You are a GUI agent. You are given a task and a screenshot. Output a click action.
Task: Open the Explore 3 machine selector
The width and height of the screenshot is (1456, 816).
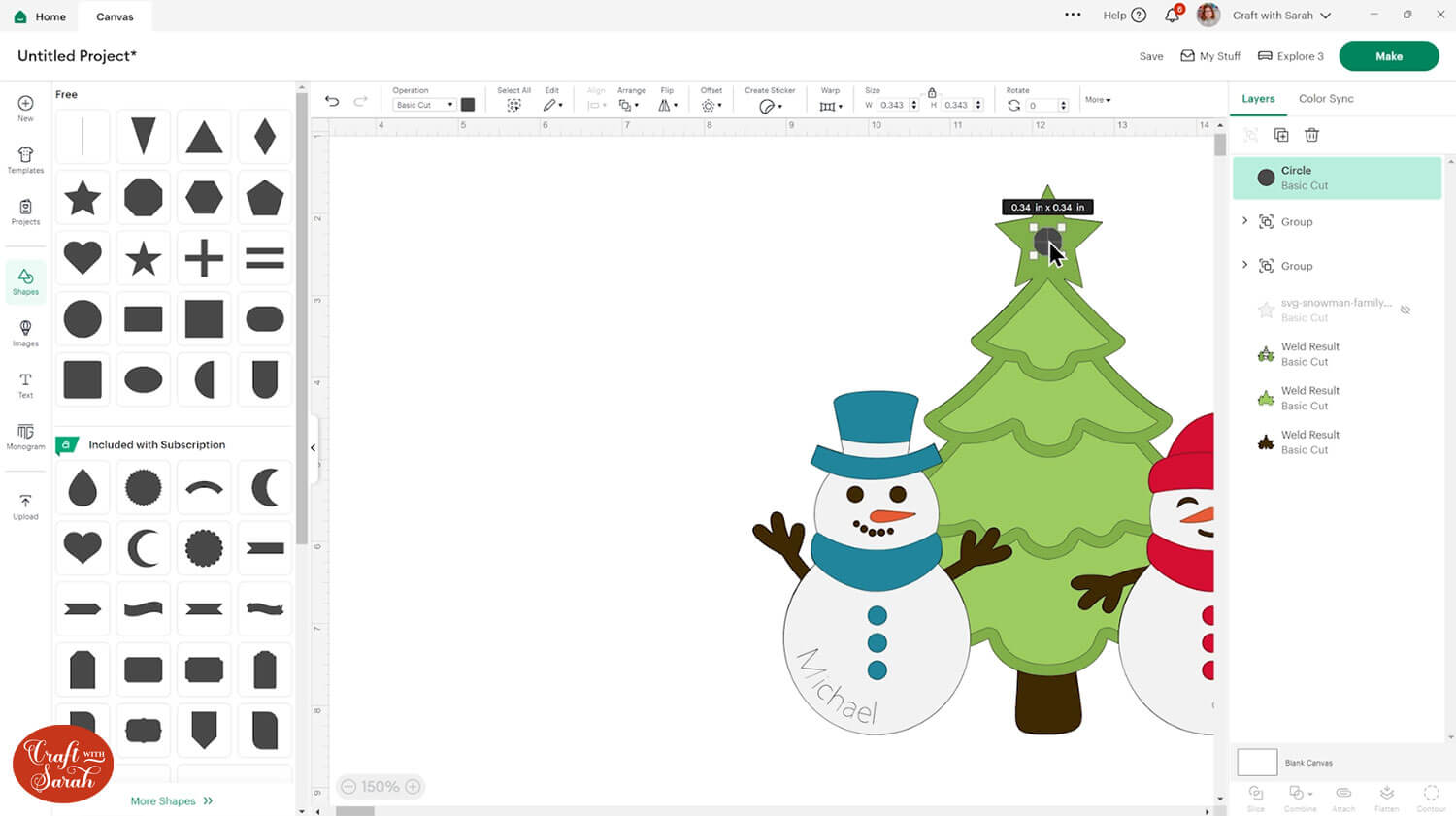click(x=1290, y=56)
